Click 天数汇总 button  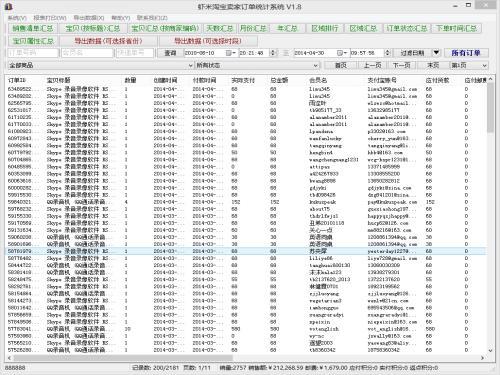(x=219, y=28)
